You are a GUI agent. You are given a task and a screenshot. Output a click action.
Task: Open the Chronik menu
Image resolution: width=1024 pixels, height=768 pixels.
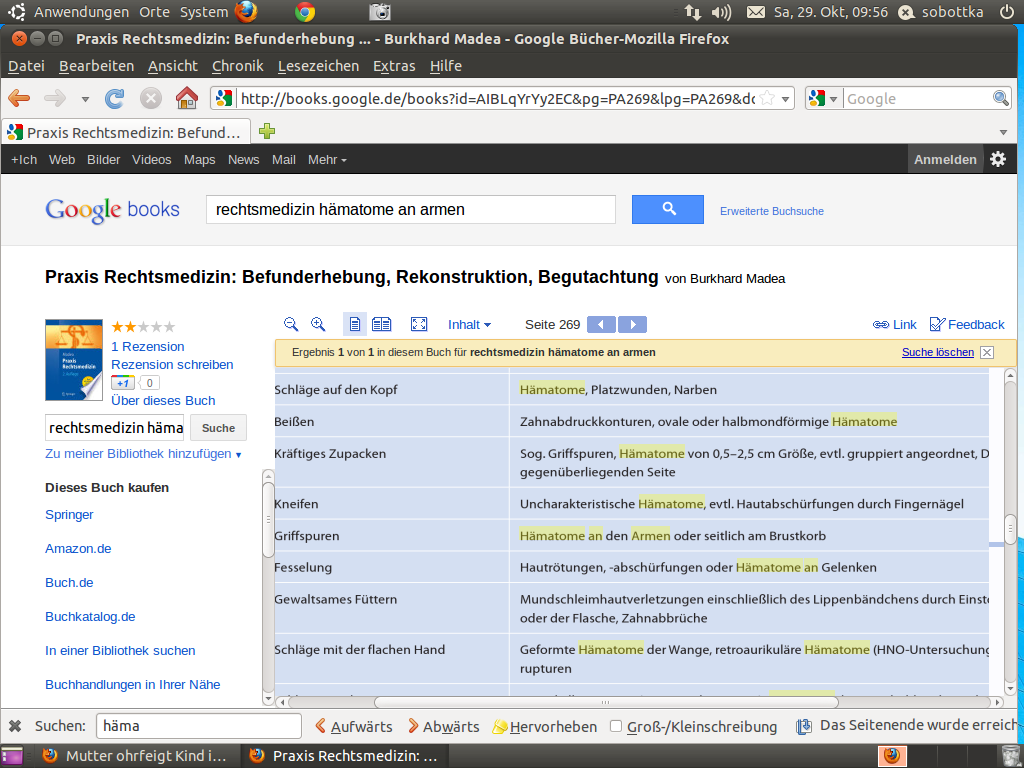point(238,66)
